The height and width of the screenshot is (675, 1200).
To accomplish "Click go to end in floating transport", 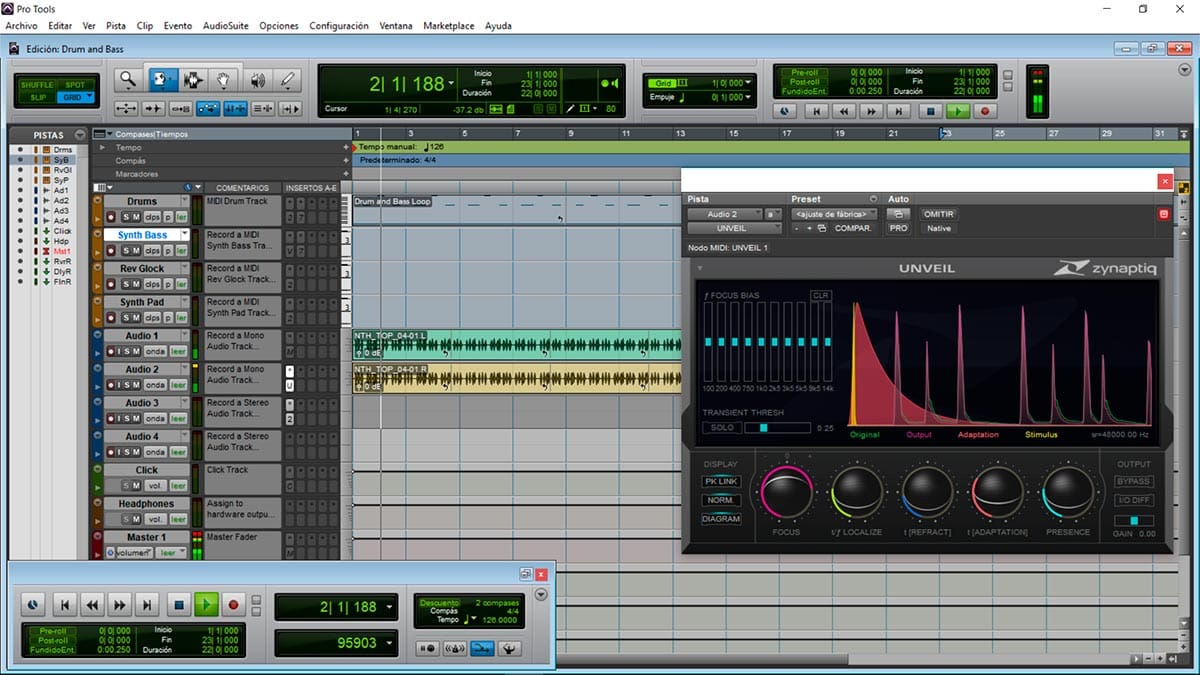I will (147, 604).
